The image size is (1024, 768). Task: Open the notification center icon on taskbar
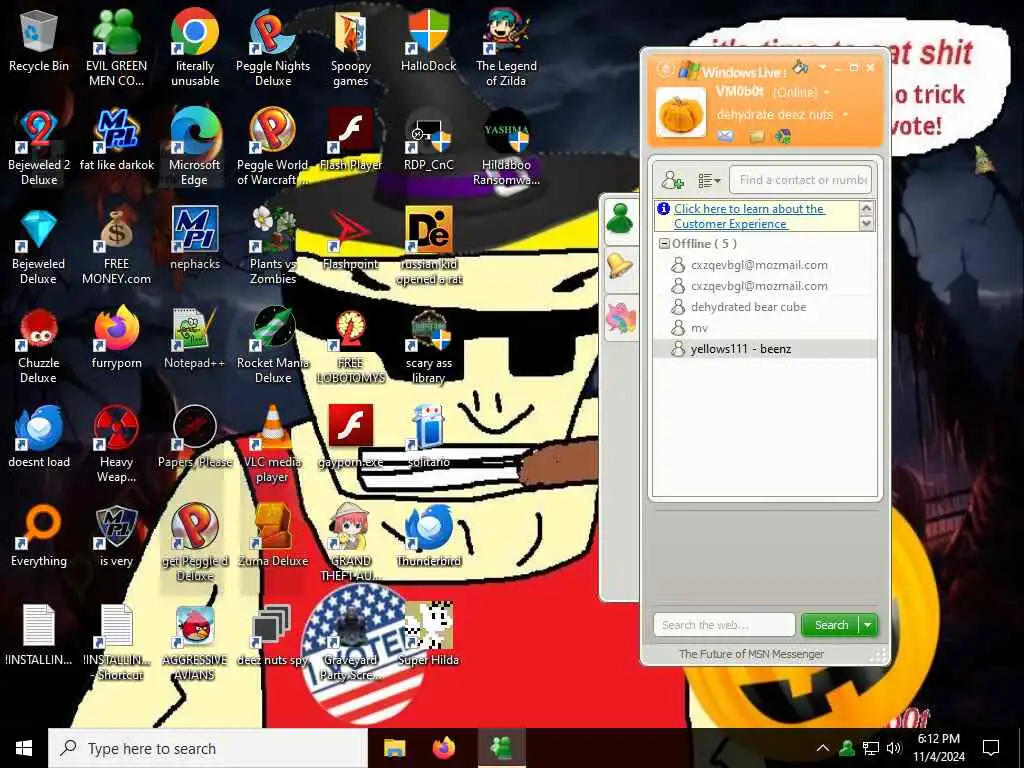[991, 748]
